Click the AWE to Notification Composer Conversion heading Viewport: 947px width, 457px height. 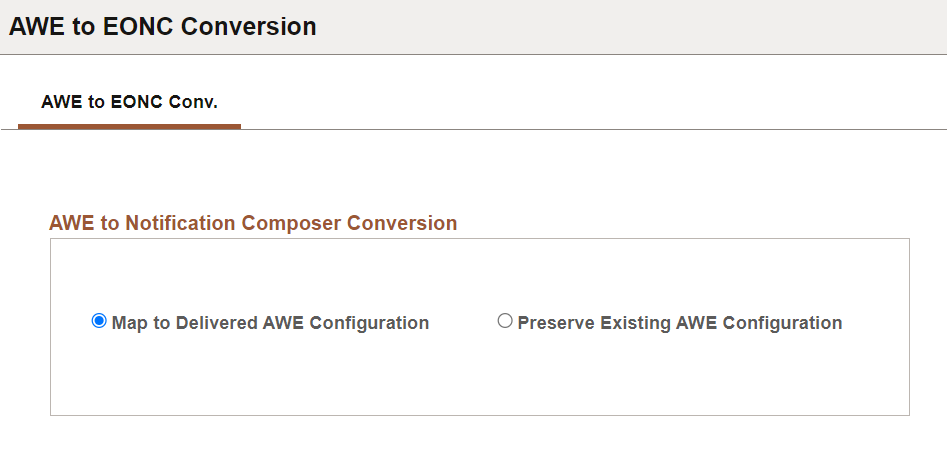[x=253, y=223]
